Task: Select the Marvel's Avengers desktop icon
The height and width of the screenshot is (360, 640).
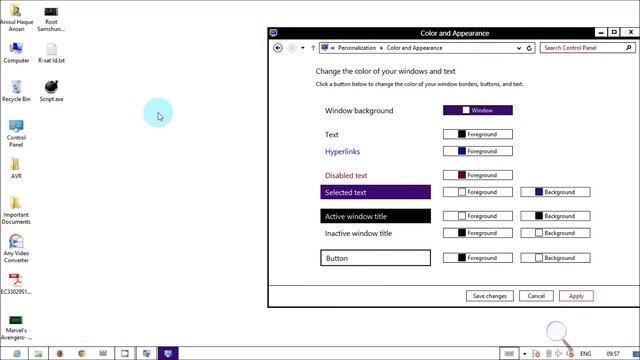Action: pos(16,328)
